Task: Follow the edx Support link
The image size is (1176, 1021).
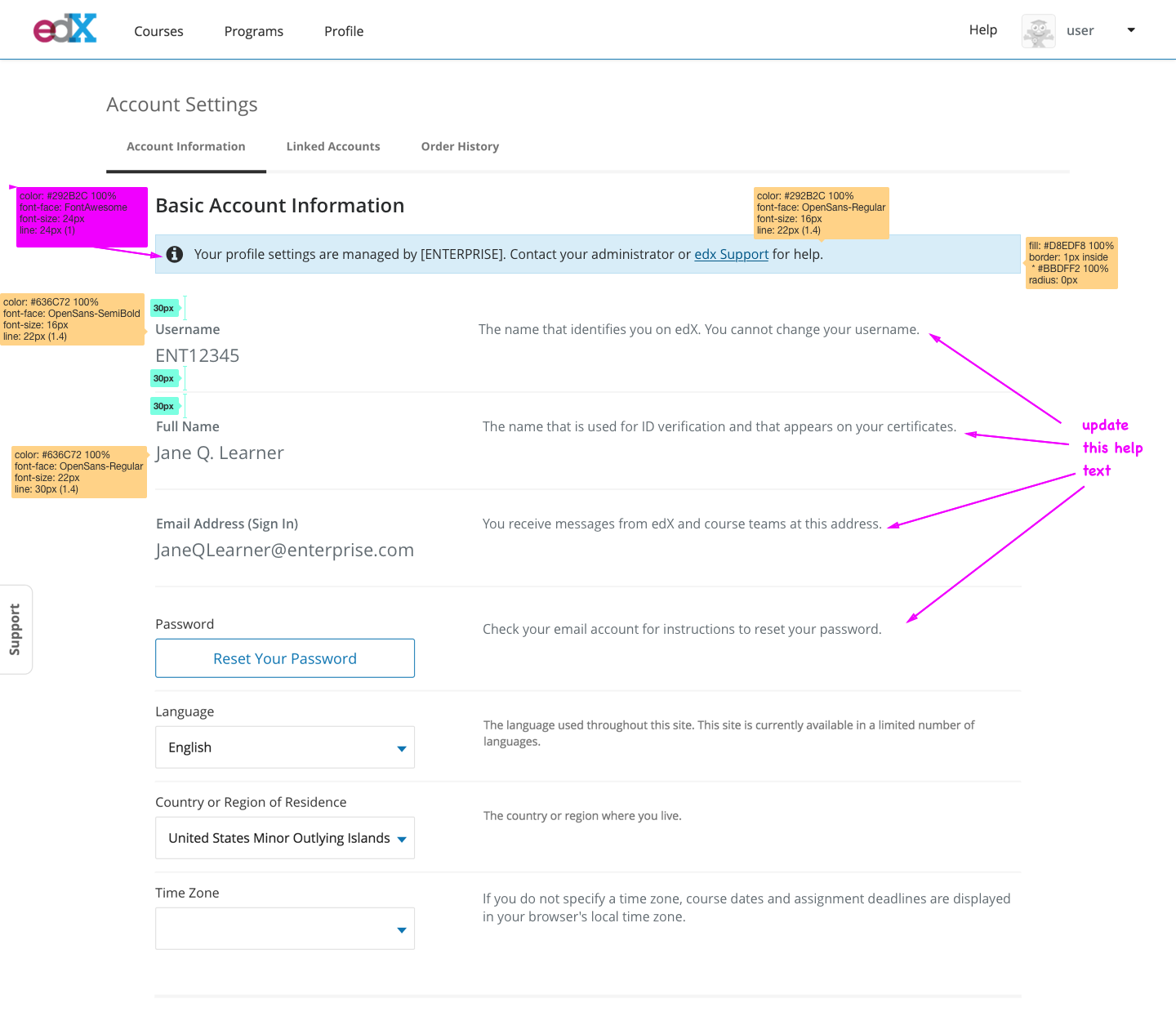Action: coord(732,254)
